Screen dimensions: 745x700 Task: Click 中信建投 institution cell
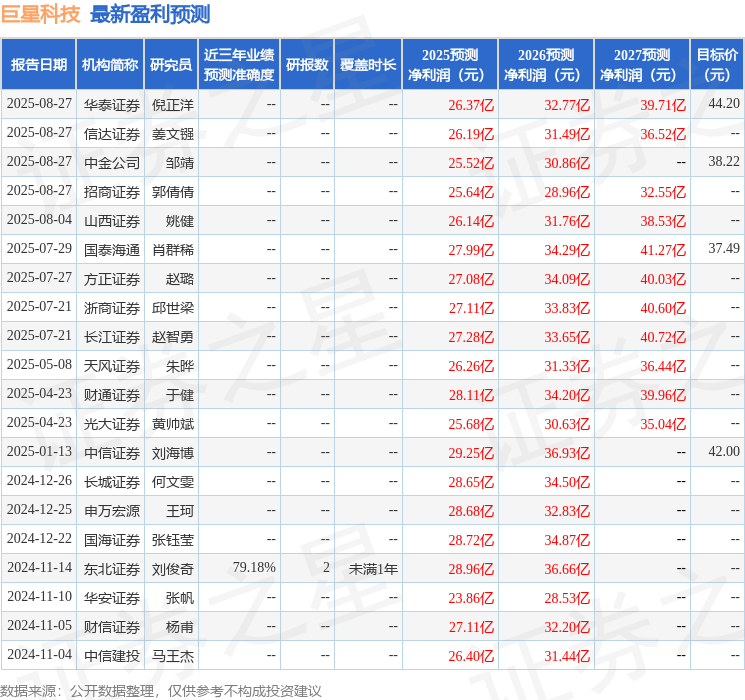pos(112,656)
